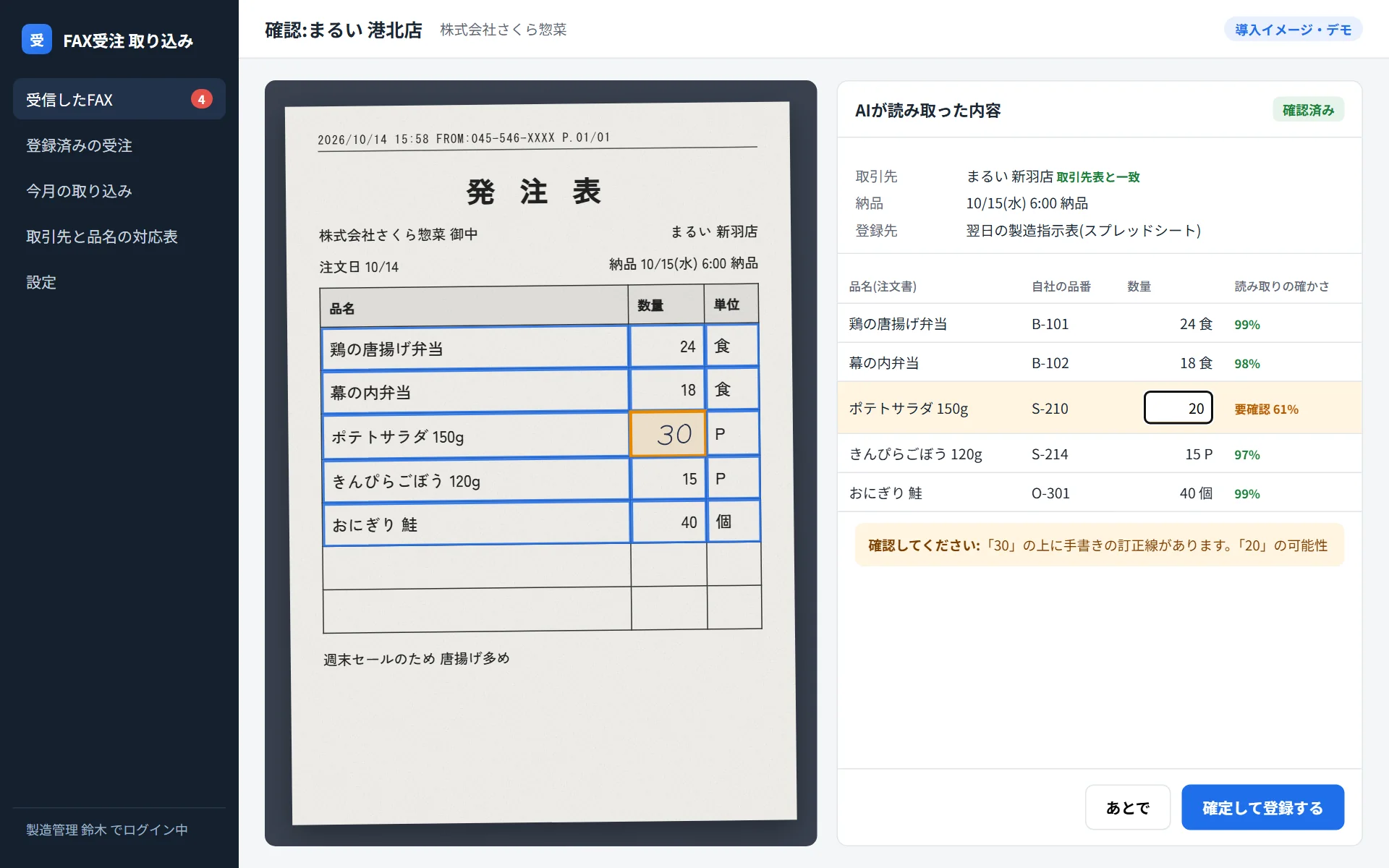Click item code S-210
The height and width of the screenshot is (868, 1389).
click(1050, 409)
